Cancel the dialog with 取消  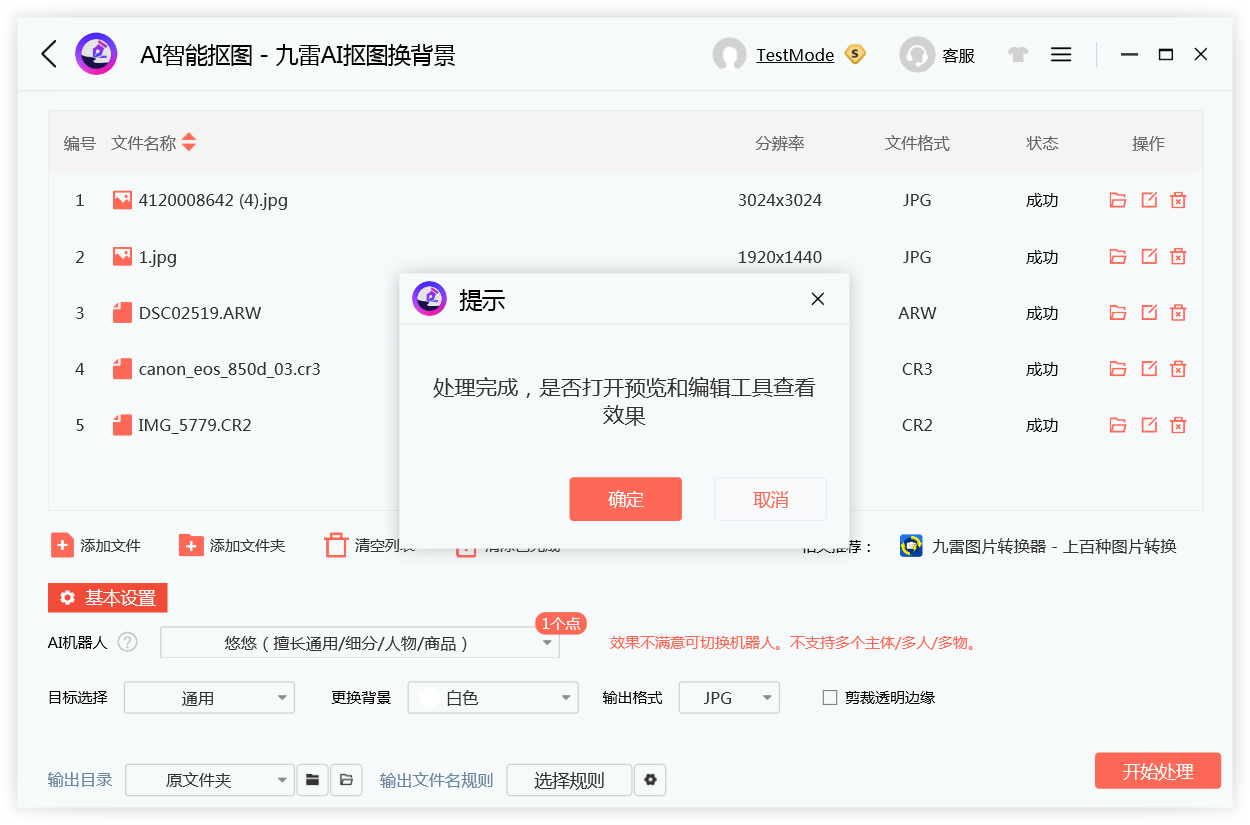770,499
